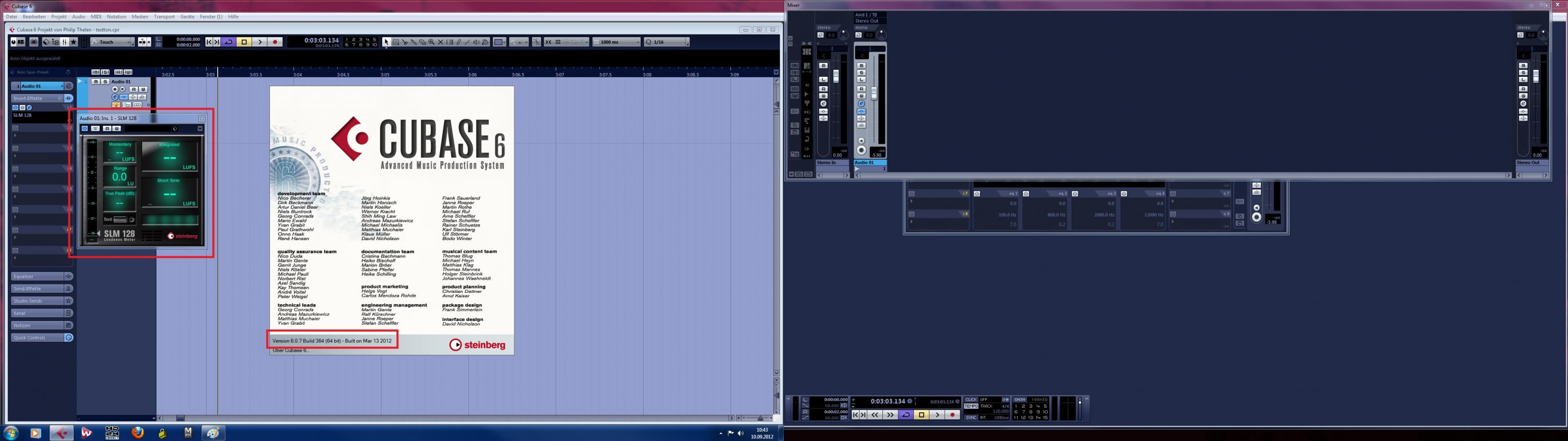Select the Play speaker tool
Screen dimensions: 1568x441
click(477, 42)
